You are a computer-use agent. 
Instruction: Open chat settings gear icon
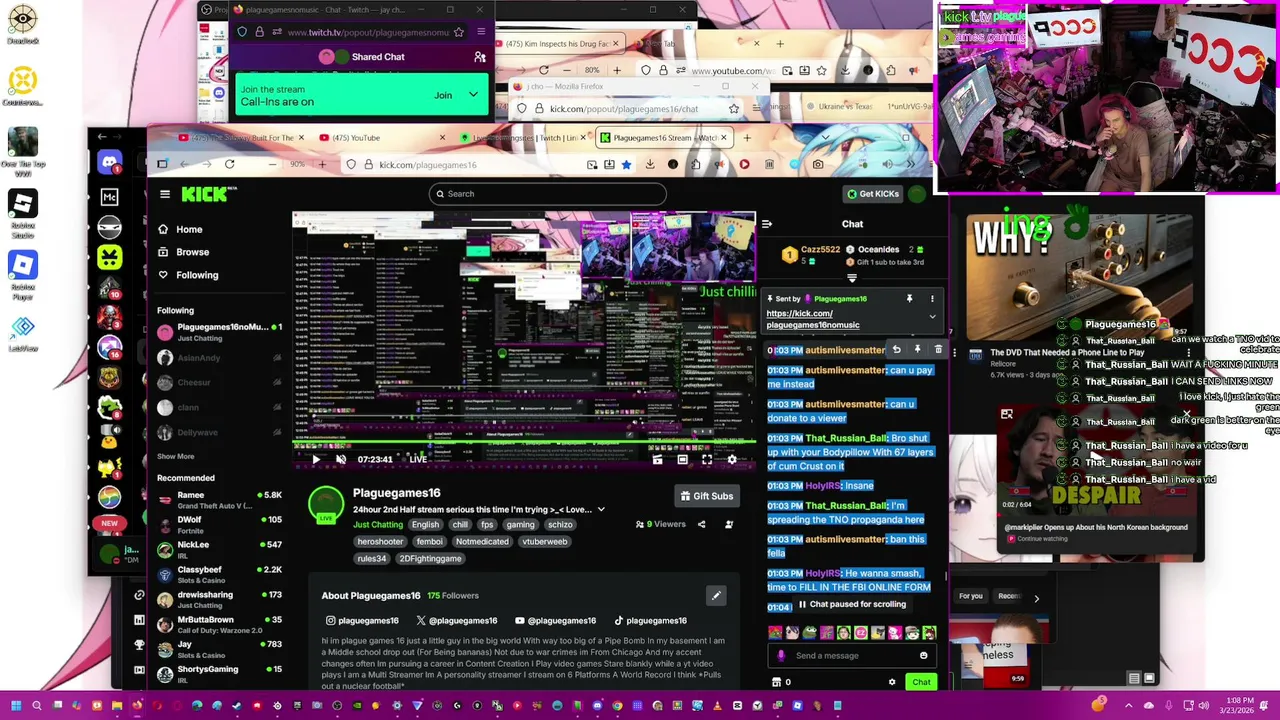point(892,682)
